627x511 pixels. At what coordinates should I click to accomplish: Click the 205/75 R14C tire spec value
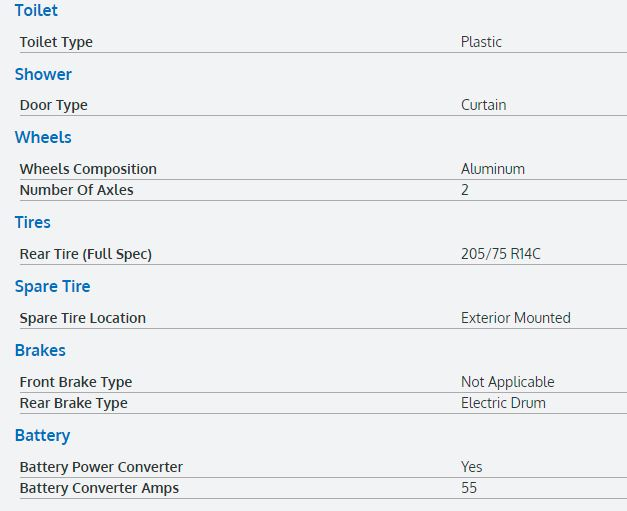(x=500, y=255)
